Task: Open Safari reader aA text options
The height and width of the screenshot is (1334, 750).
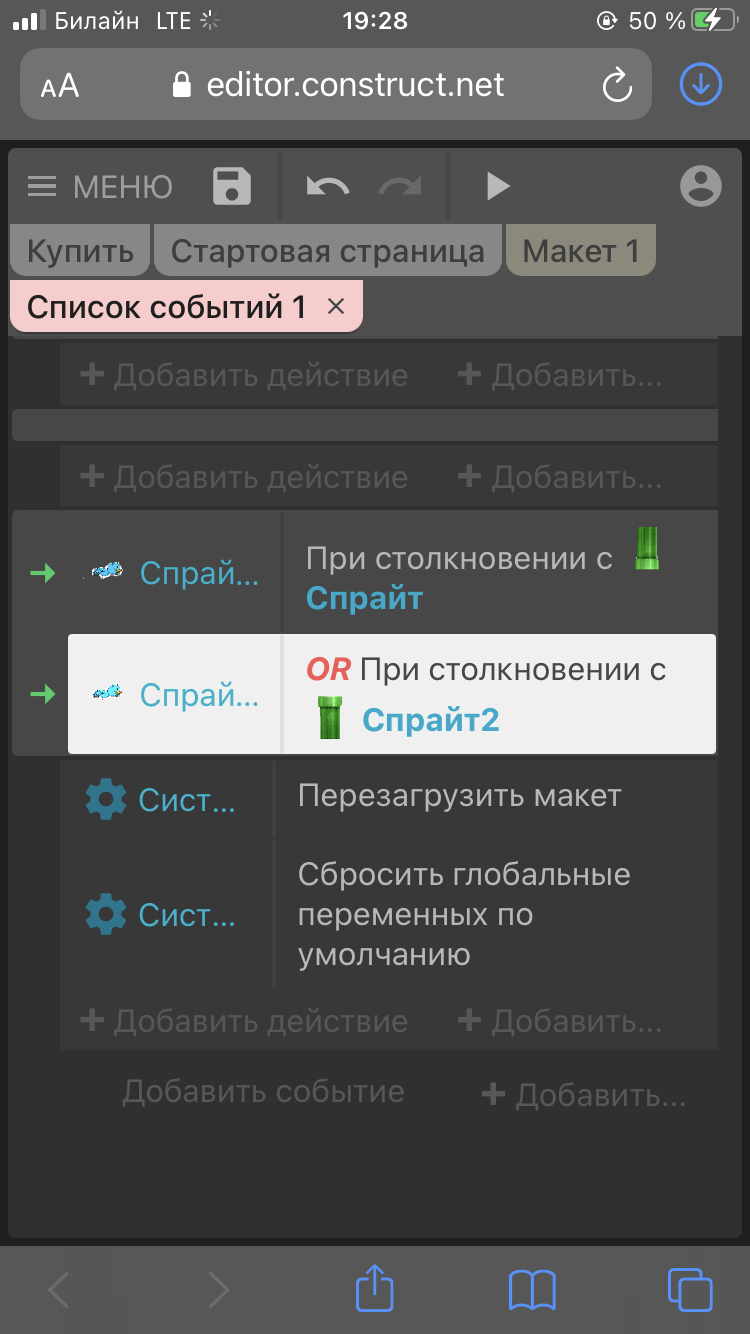Action: [x=60, y=86]
